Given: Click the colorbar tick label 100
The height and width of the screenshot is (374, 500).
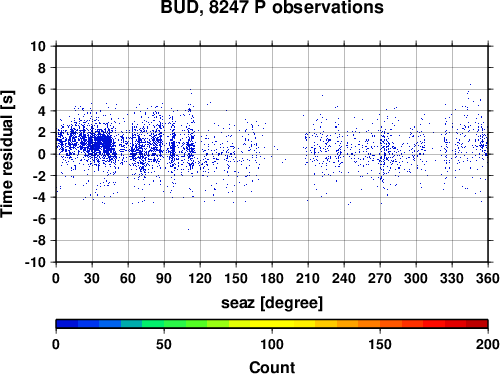Looking at the screenshot, I should (x=272, y=344).
